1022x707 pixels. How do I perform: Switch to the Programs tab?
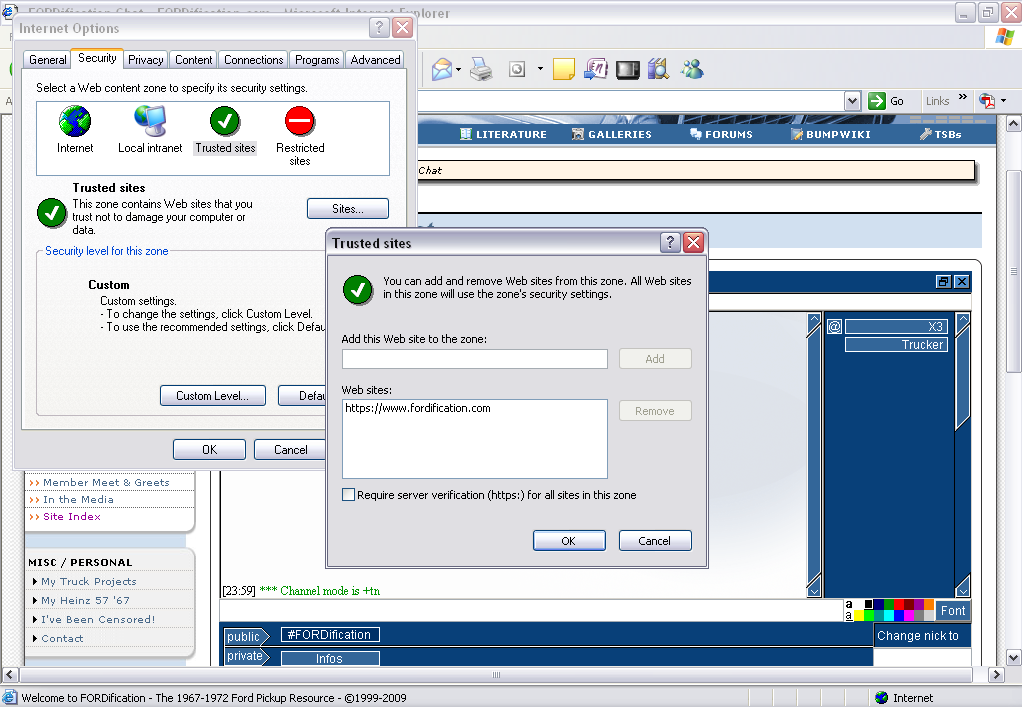pyautogui.click(x=317, y=60)
